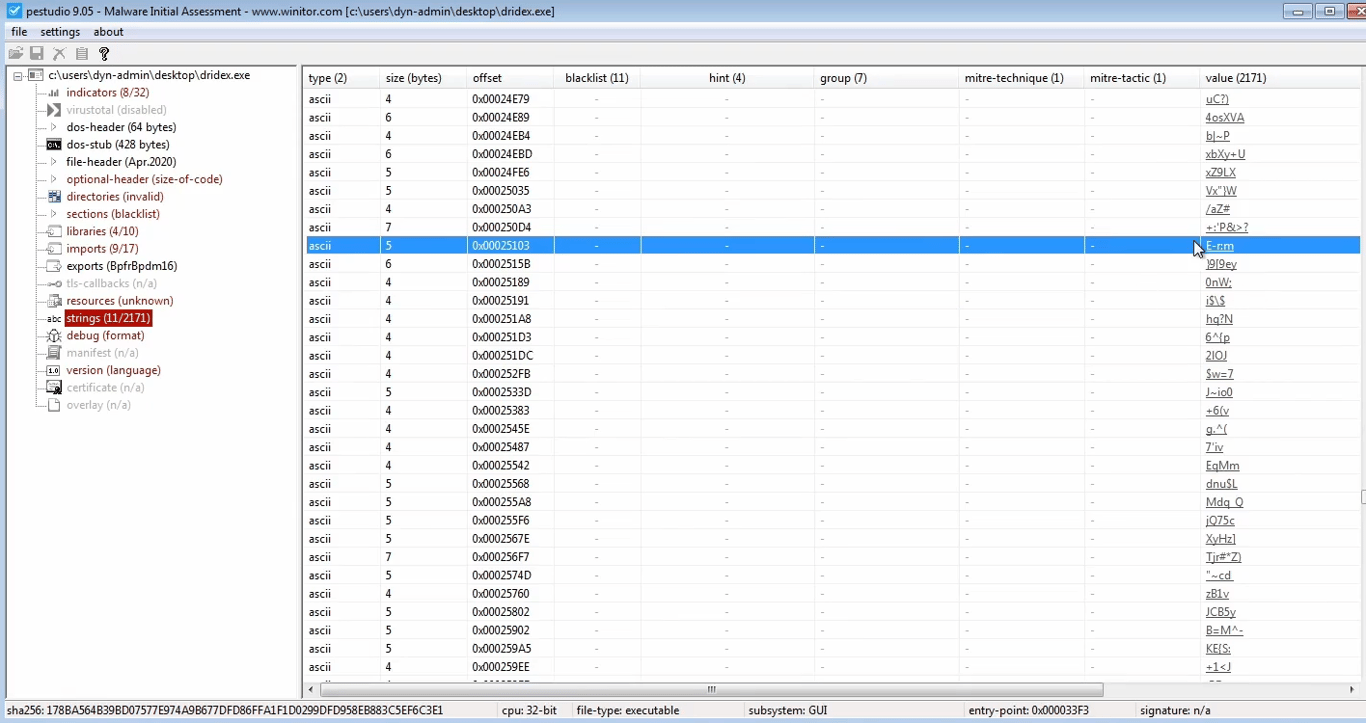Image resolution: width=1366 pixels, height=723 pixels.
Task: Click offset cell 0x0002515B
Action: (x=501, y=264)
